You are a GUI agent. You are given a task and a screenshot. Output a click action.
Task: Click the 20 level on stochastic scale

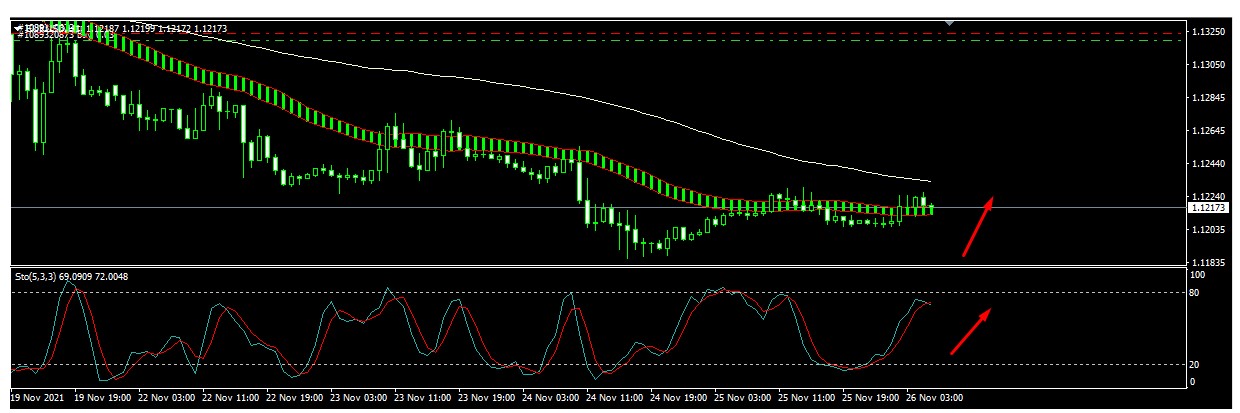tap(1193, 364)
